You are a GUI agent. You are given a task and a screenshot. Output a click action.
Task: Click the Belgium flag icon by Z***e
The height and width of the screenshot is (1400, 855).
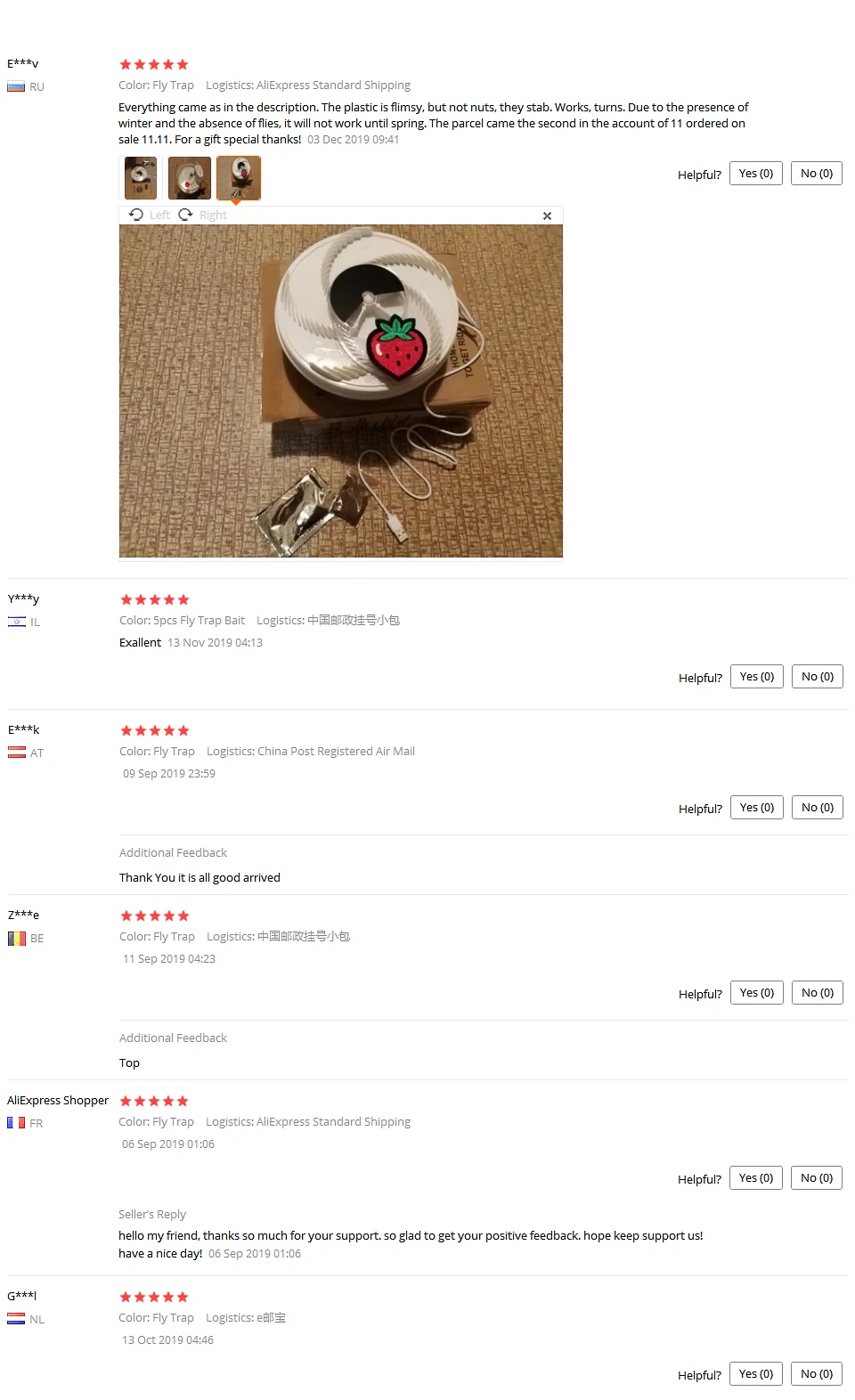tap(17, 938)
